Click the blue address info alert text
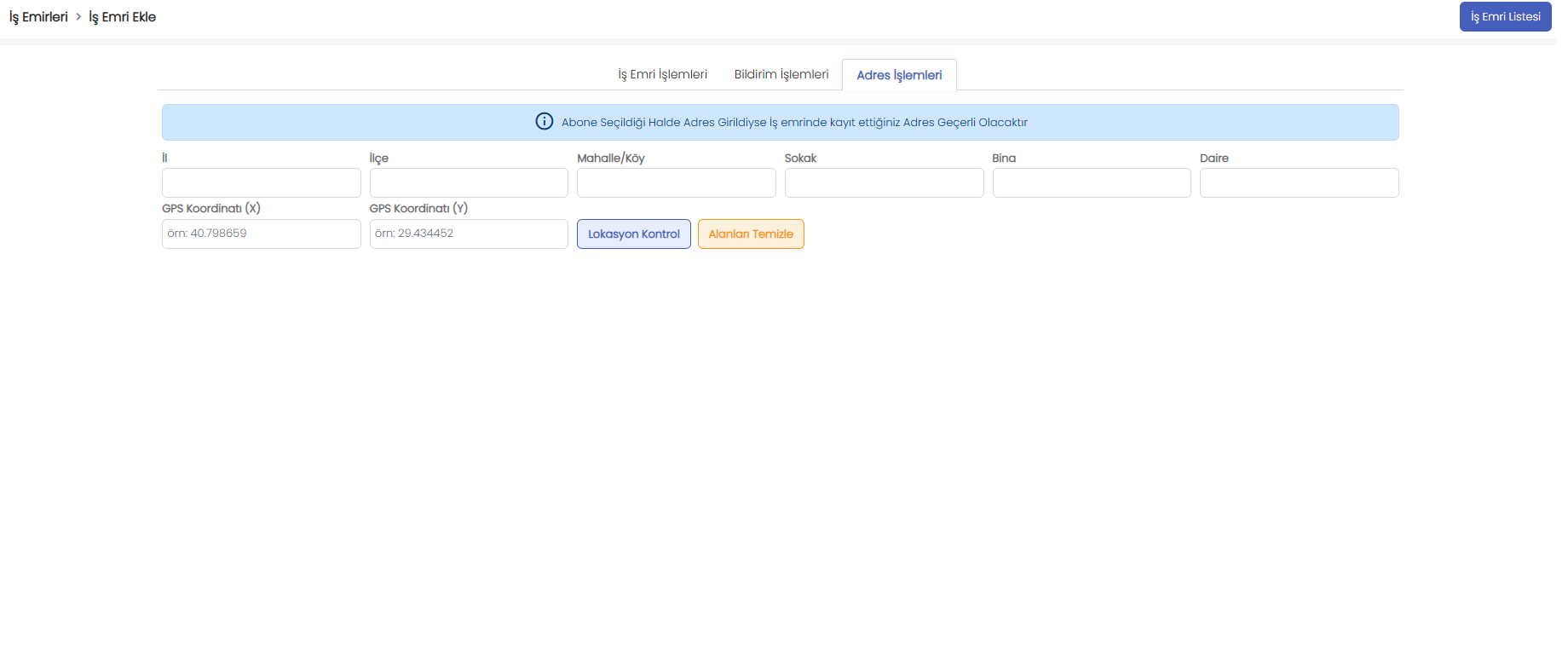Image resolution: width=1568 pixels, height=658 pixels. point(794,122)
